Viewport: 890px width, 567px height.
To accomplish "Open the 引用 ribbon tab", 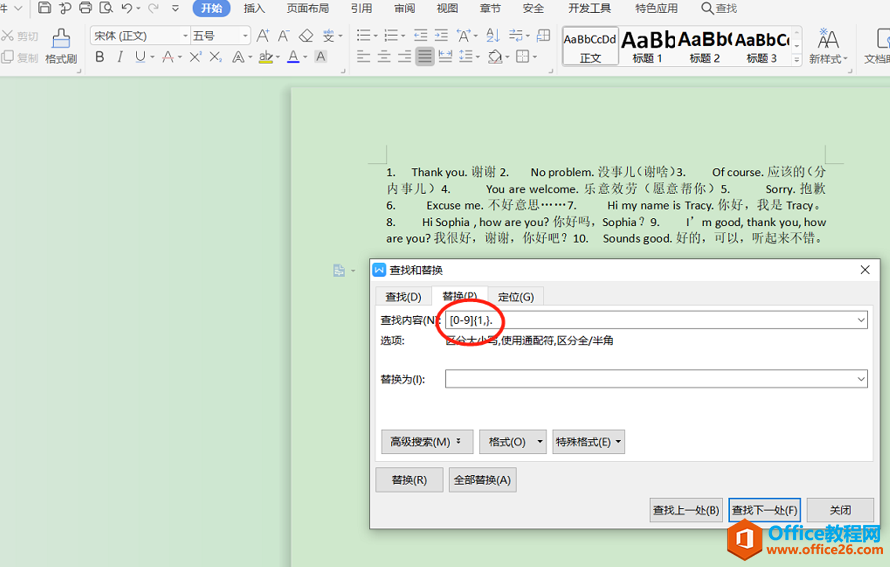I will coord(362,8).
